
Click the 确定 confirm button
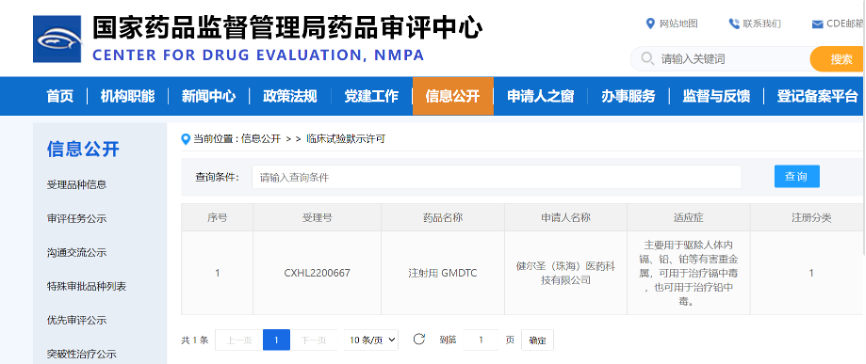click(x=537, y=340)
